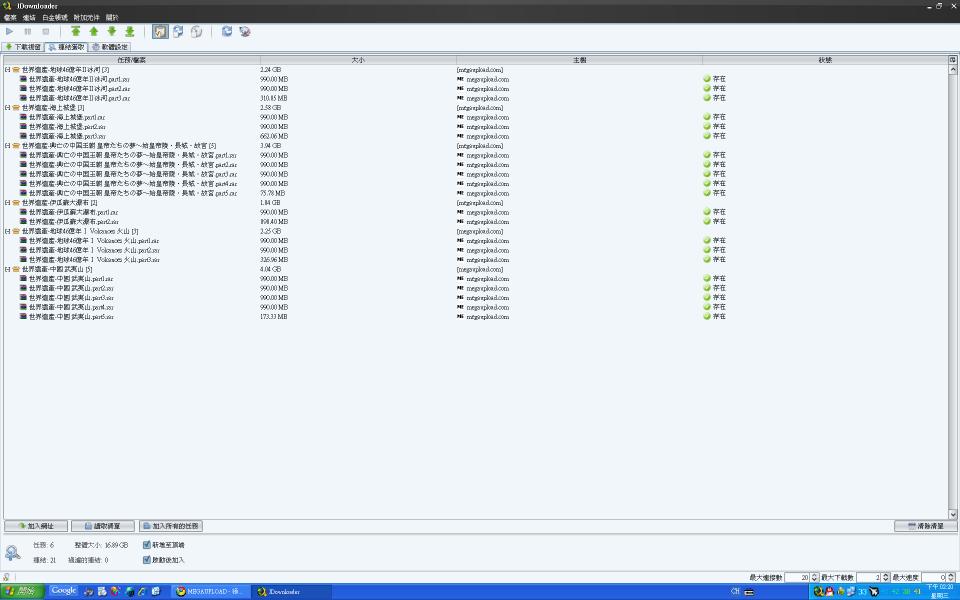The height and width of the screenshot is (600, 960).
Task: Click the Pause downloads icon
Action: (28, 31)
